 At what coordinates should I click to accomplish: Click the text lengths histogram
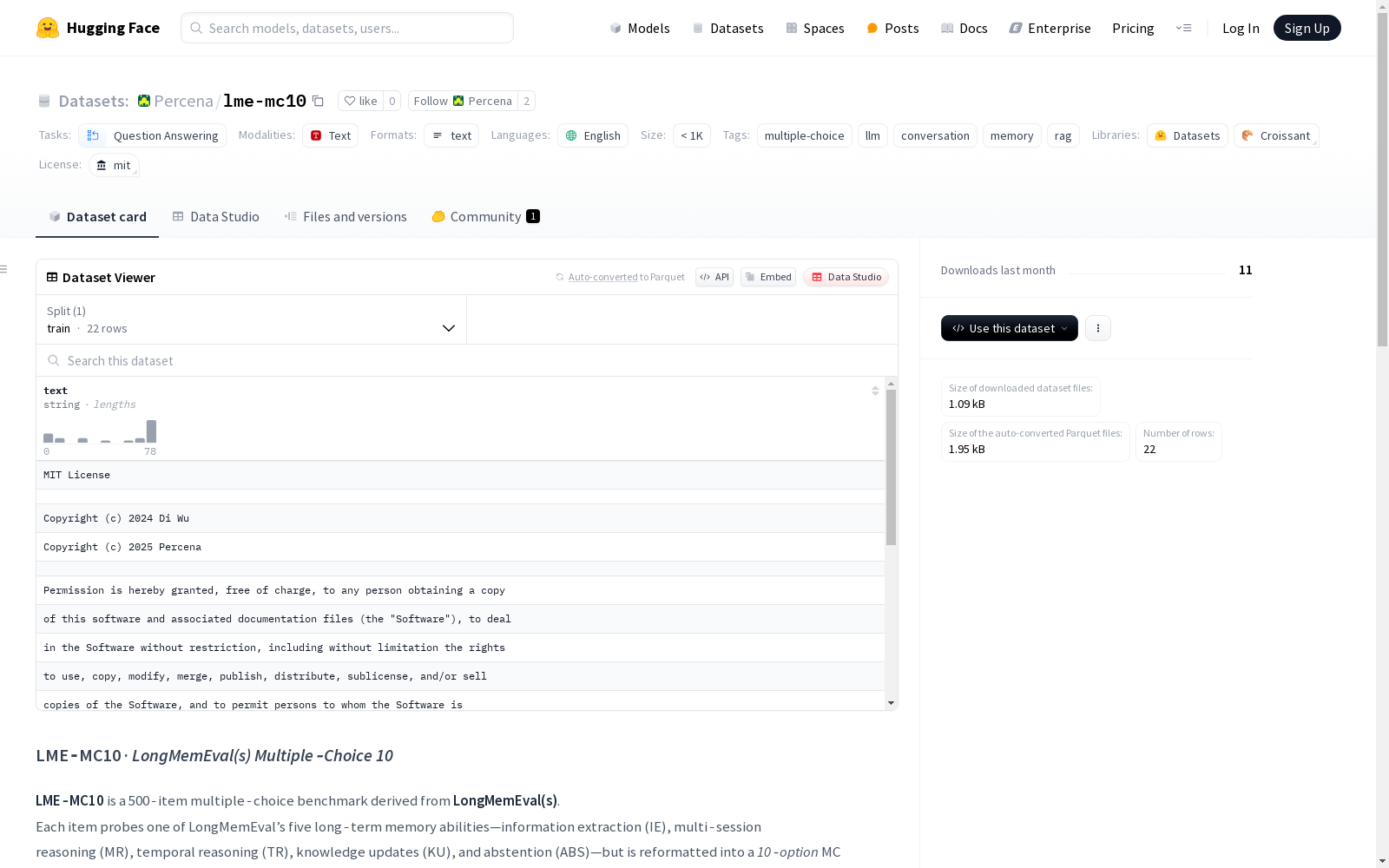point(100,431)
